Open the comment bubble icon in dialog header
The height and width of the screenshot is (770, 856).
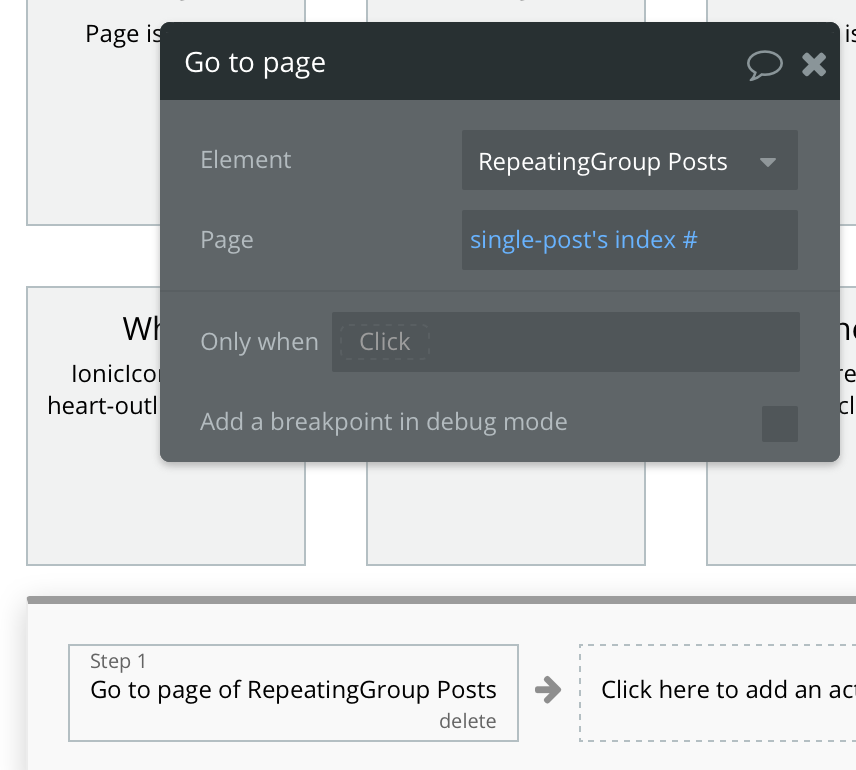(764, 65)
